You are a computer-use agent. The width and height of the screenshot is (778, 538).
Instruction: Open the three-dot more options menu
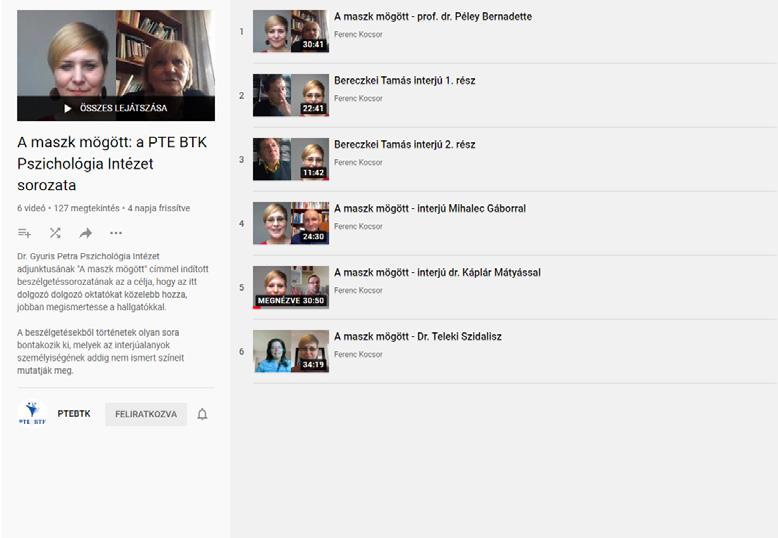click(116, 233)
